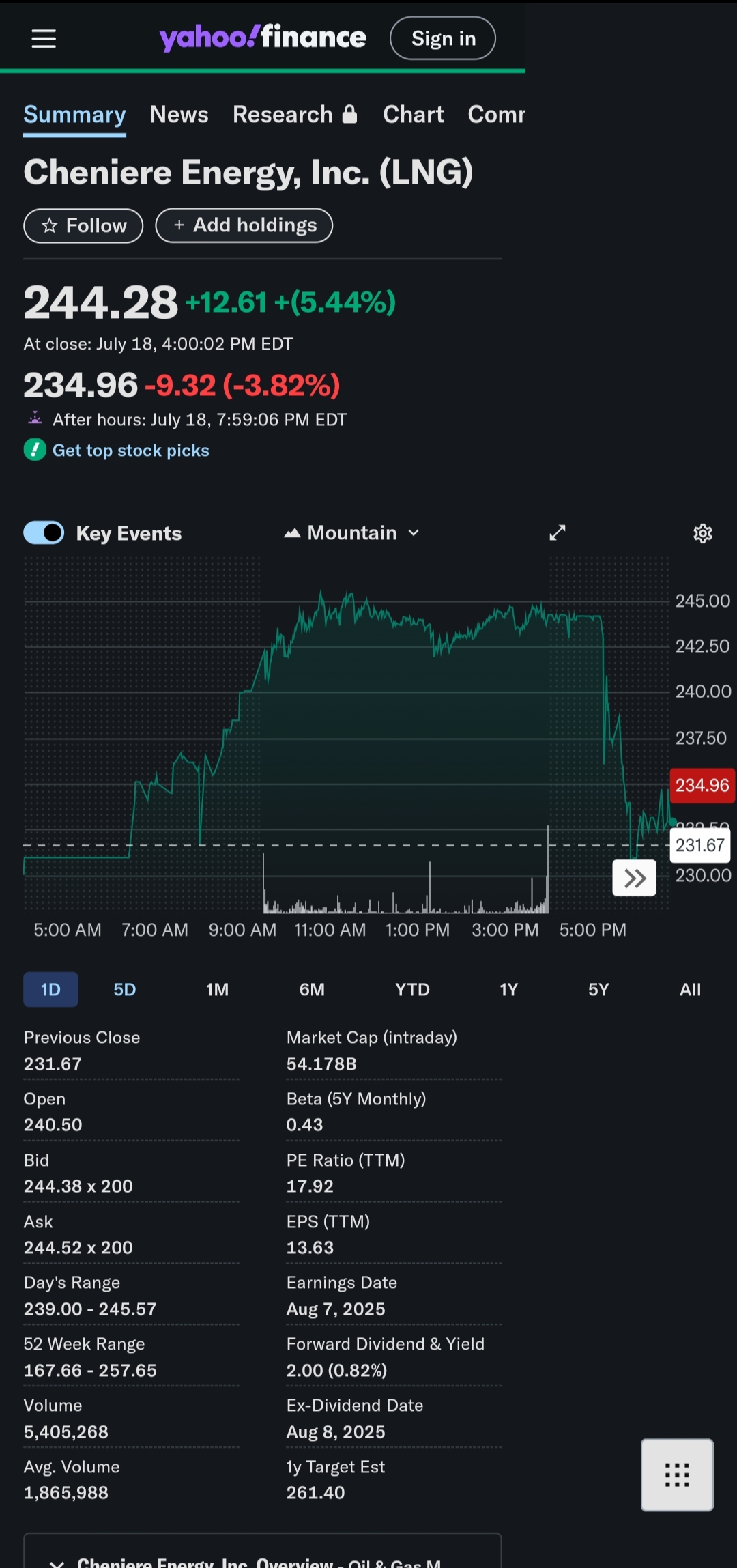
Task: Select the 5Y time range
Action: click(x=598, y=989)
